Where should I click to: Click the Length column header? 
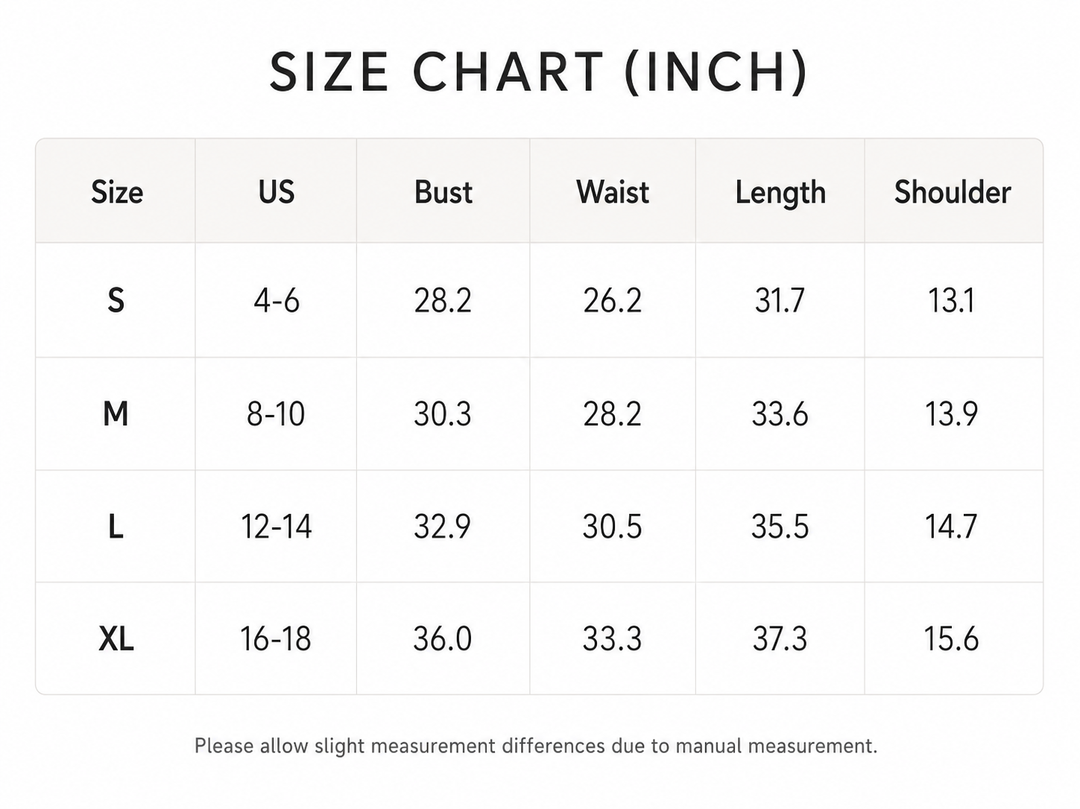780,193
